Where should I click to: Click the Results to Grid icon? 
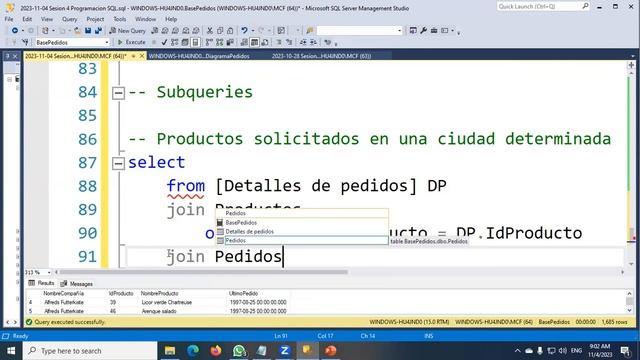[254, 42]
